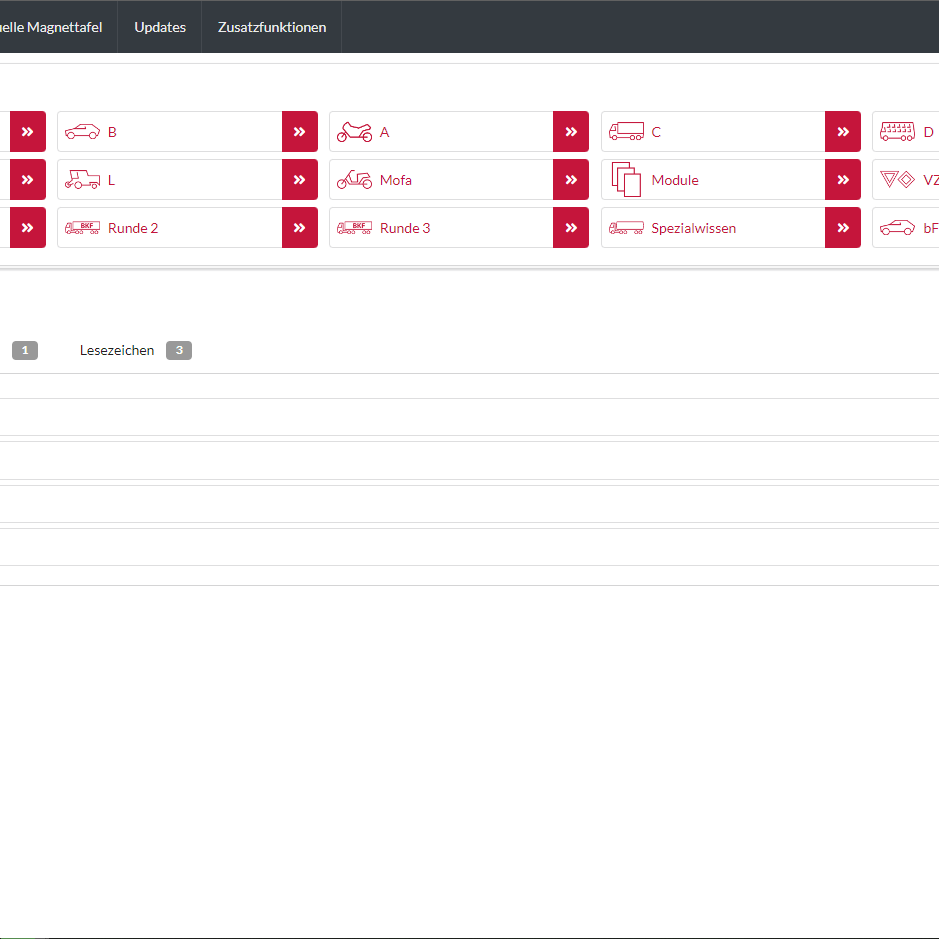
Task: Select the A category label
Action: point(384,132)
